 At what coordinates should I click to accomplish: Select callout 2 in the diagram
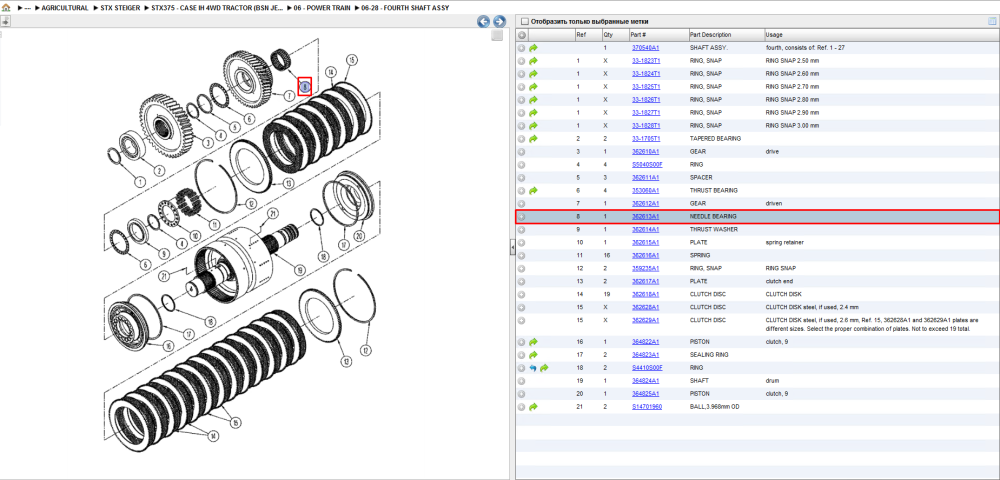click(159, 170)
